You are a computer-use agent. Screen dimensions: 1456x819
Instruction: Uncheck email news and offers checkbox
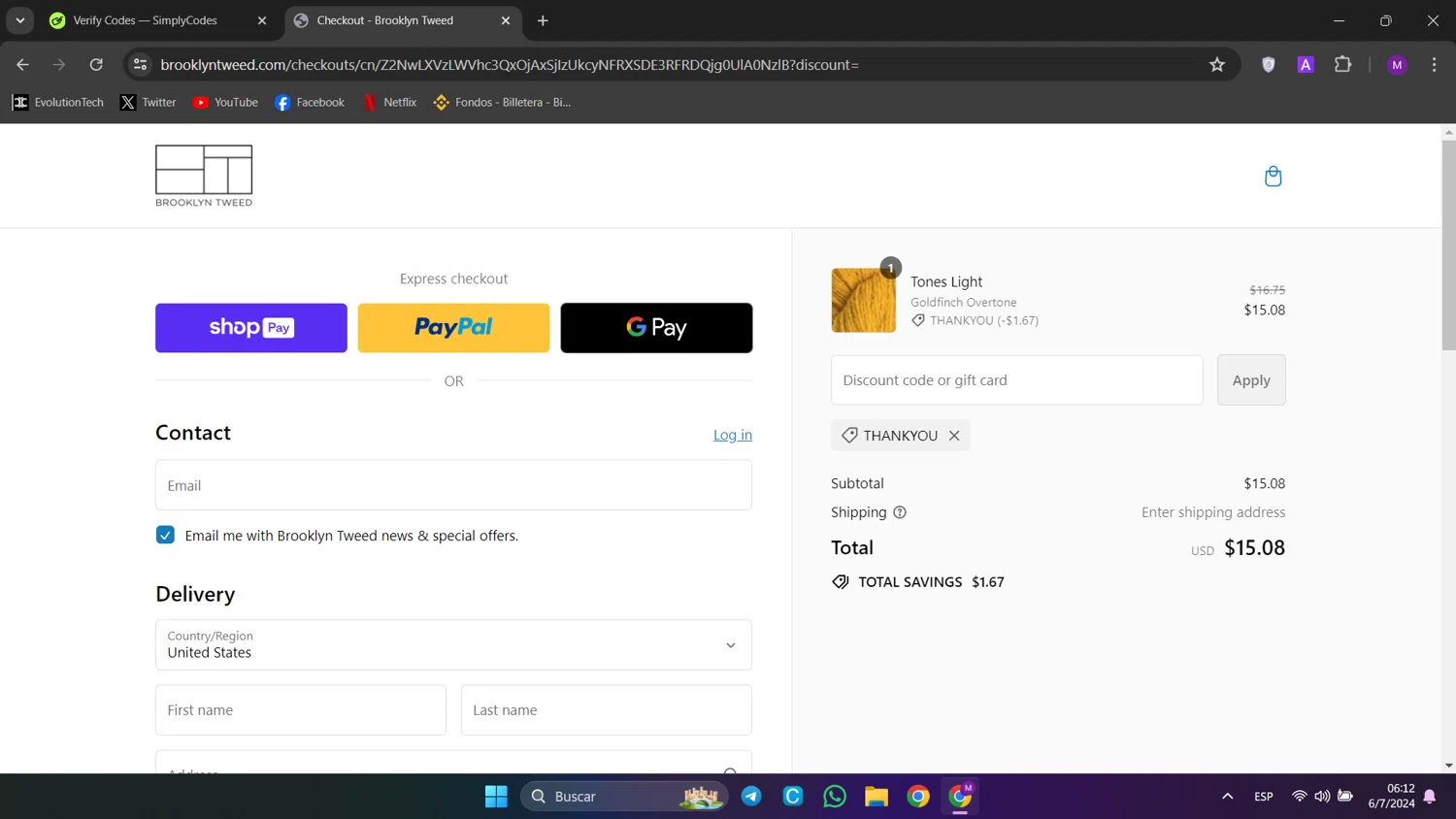point(165,536)
